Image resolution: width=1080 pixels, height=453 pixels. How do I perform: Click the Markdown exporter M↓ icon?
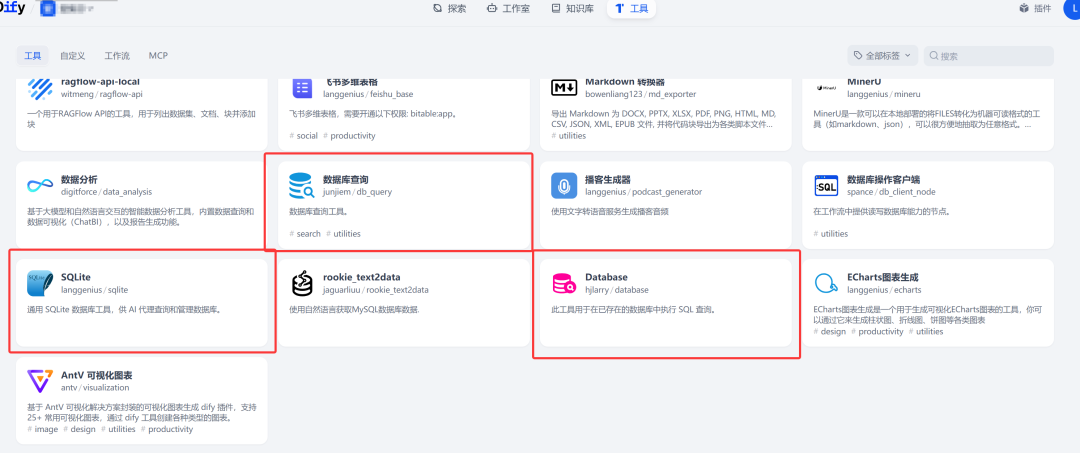tap(564, 88)
